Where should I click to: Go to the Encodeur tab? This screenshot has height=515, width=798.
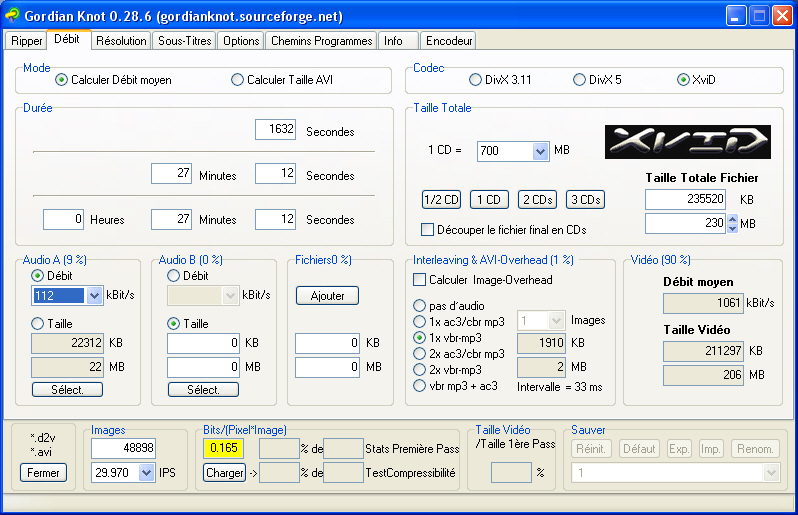[448, 41]
